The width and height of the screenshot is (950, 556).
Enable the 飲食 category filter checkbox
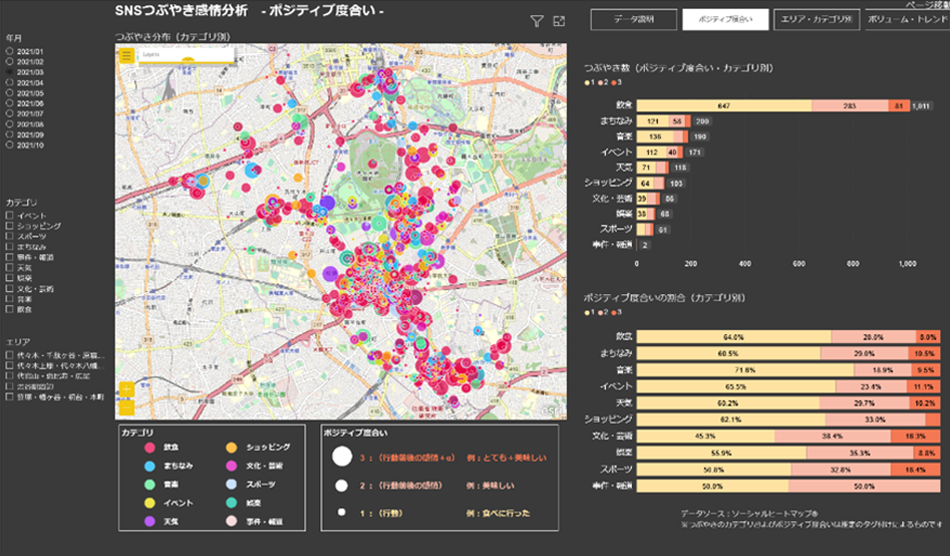[9, 310]
